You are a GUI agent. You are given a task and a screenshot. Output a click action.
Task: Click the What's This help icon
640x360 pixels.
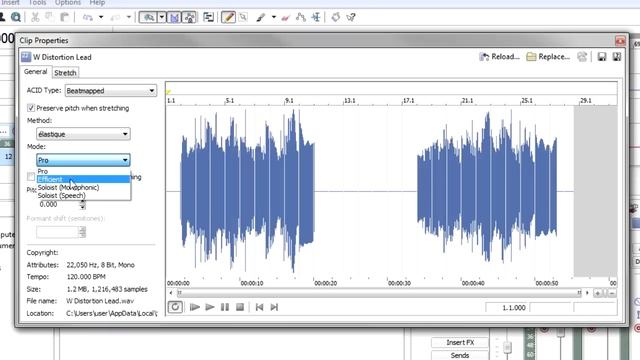tap(351, 17)
